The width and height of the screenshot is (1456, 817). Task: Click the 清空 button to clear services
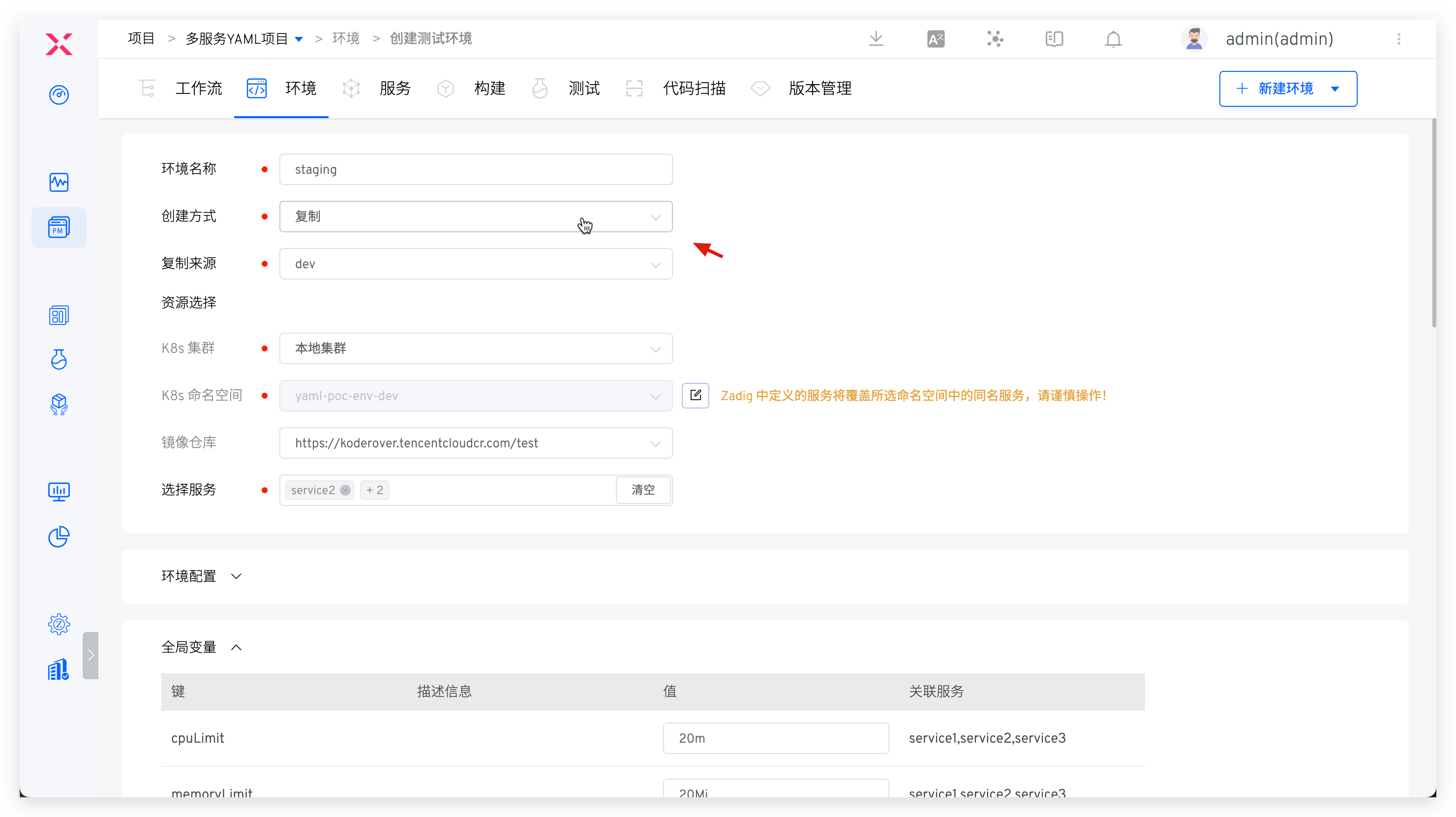click(x=642, y=490)
